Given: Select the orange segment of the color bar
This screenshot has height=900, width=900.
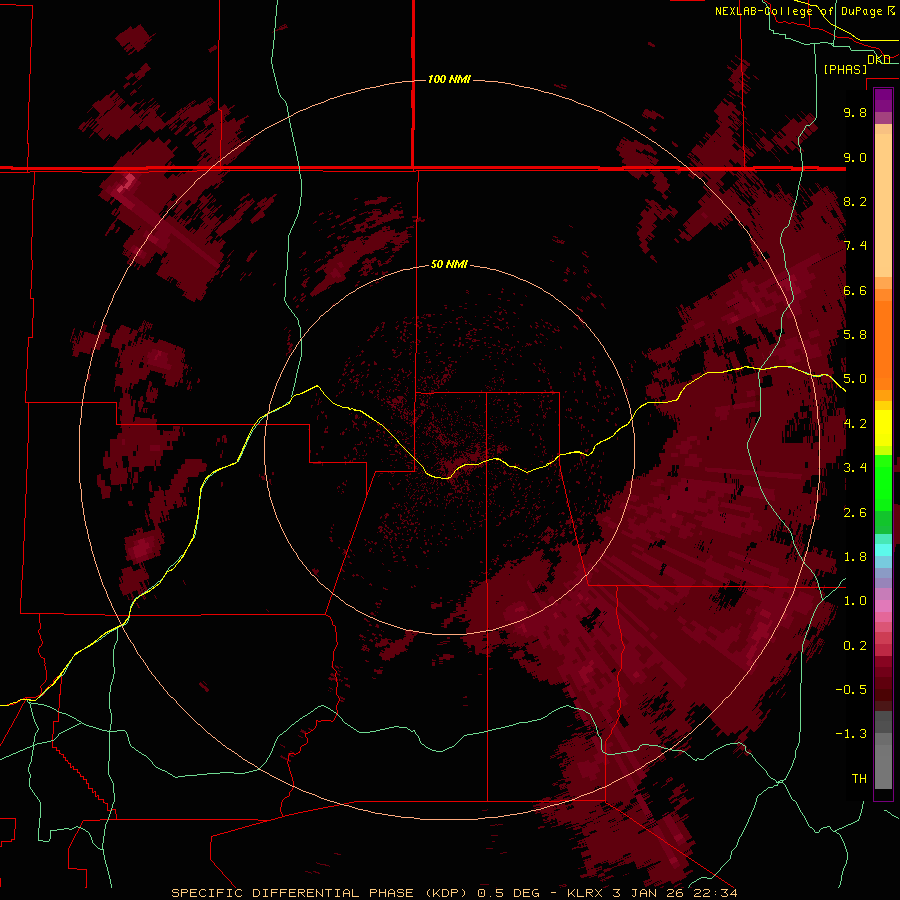Looking at the screenshot, I should [883, 344].
